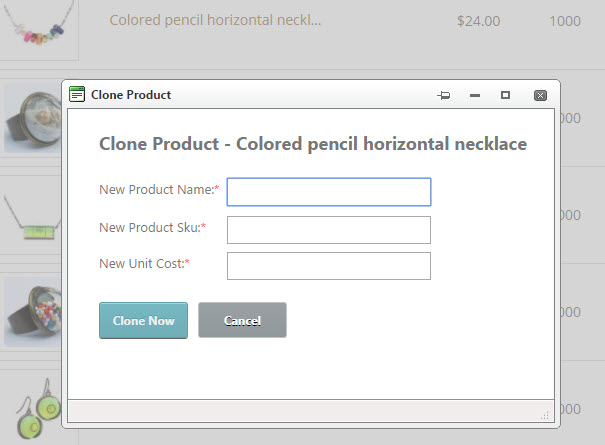Focus the New Product Name field

(329, 192)
